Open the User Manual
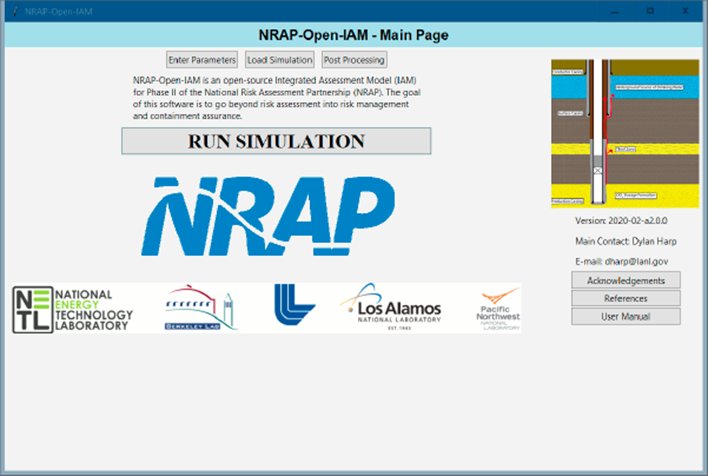The image size is (708, 476). tap(626, 317)
